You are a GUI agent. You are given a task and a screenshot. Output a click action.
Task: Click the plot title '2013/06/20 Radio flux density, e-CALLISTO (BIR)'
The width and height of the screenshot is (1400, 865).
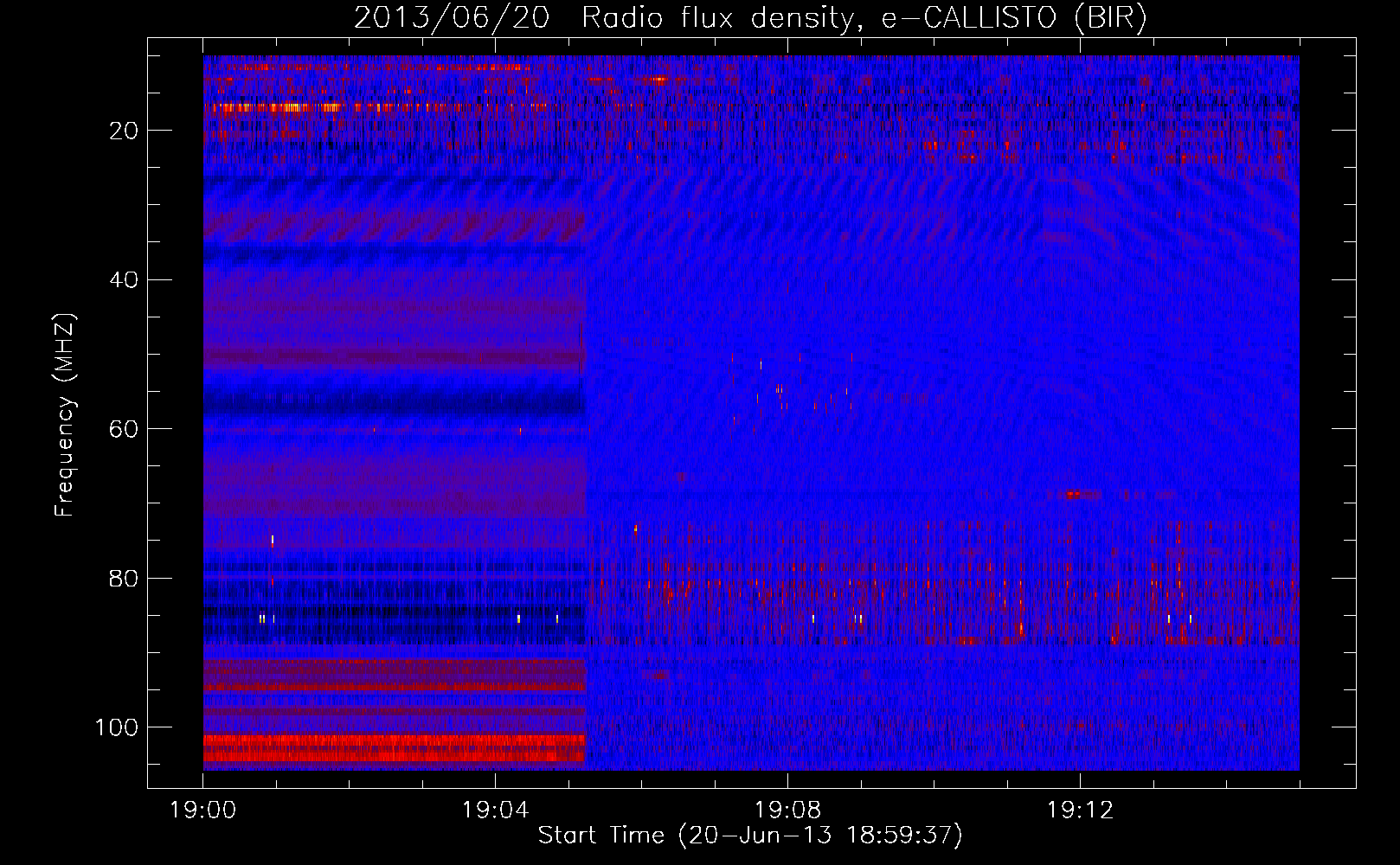[750, 17]
